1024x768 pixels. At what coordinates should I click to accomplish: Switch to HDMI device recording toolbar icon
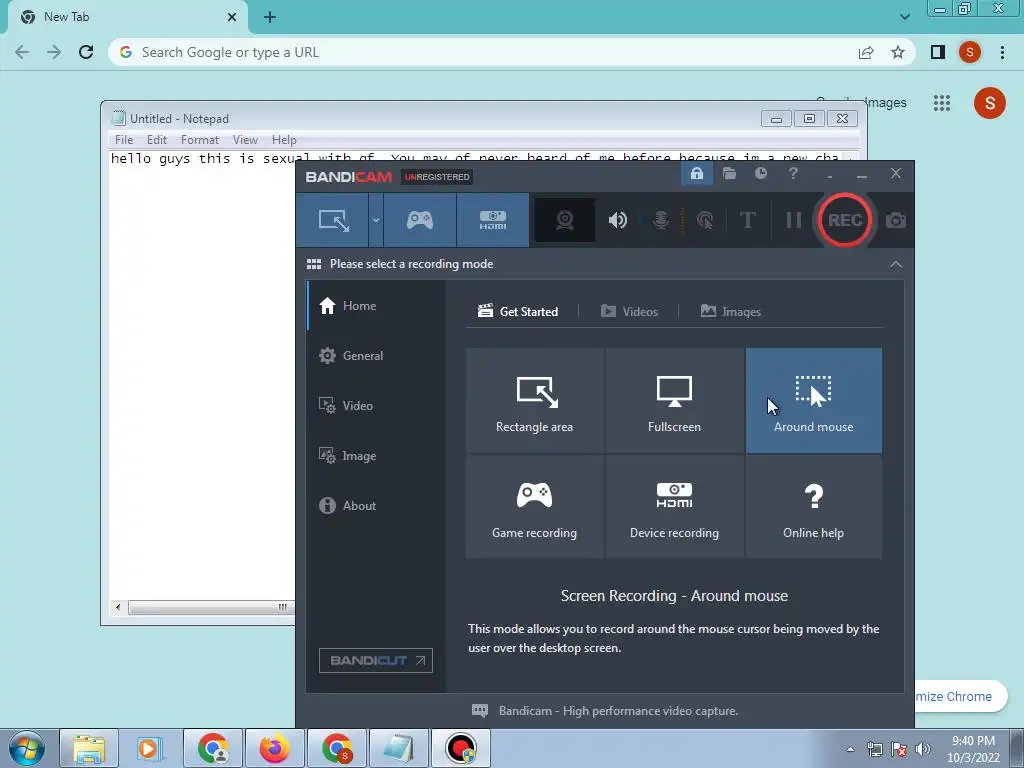[492, 220]
